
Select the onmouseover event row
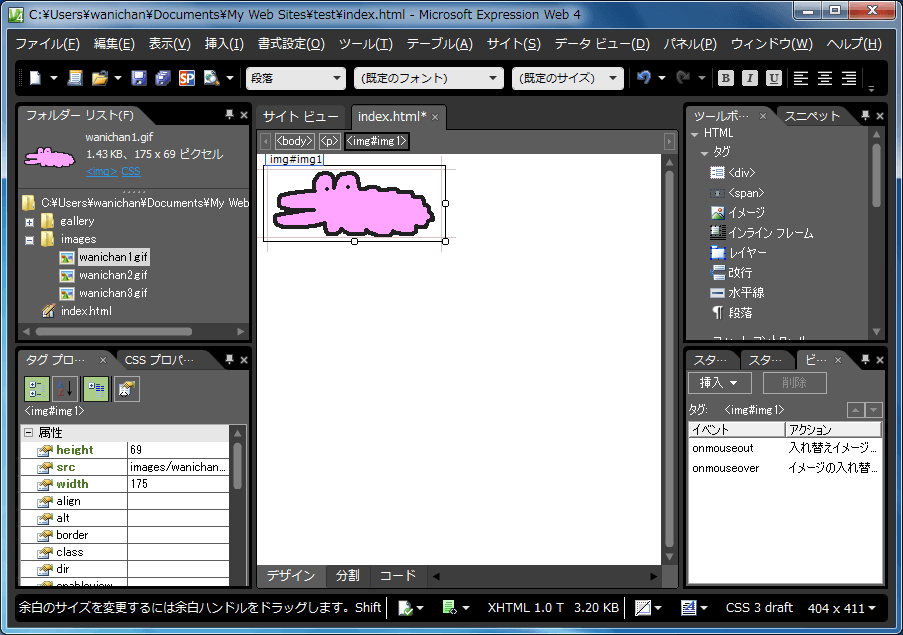pyautogui.click(x=784, y=468)
